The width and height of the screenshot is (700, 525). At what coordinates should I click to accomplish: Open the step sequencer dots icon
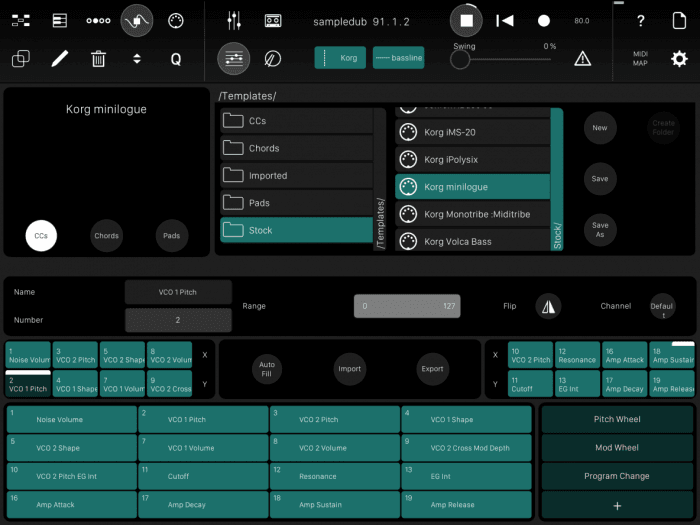click(98, 21)
